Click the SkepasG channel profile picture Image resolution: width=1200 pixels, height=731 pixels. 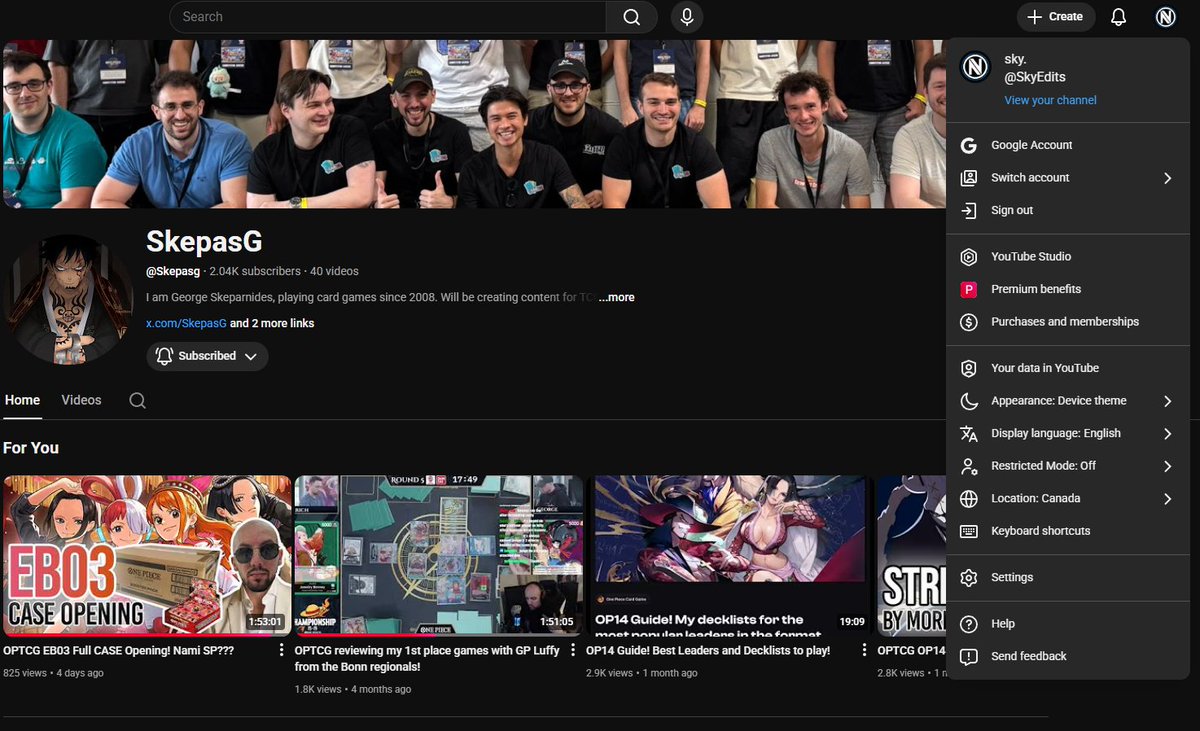[x=69, y=299]
